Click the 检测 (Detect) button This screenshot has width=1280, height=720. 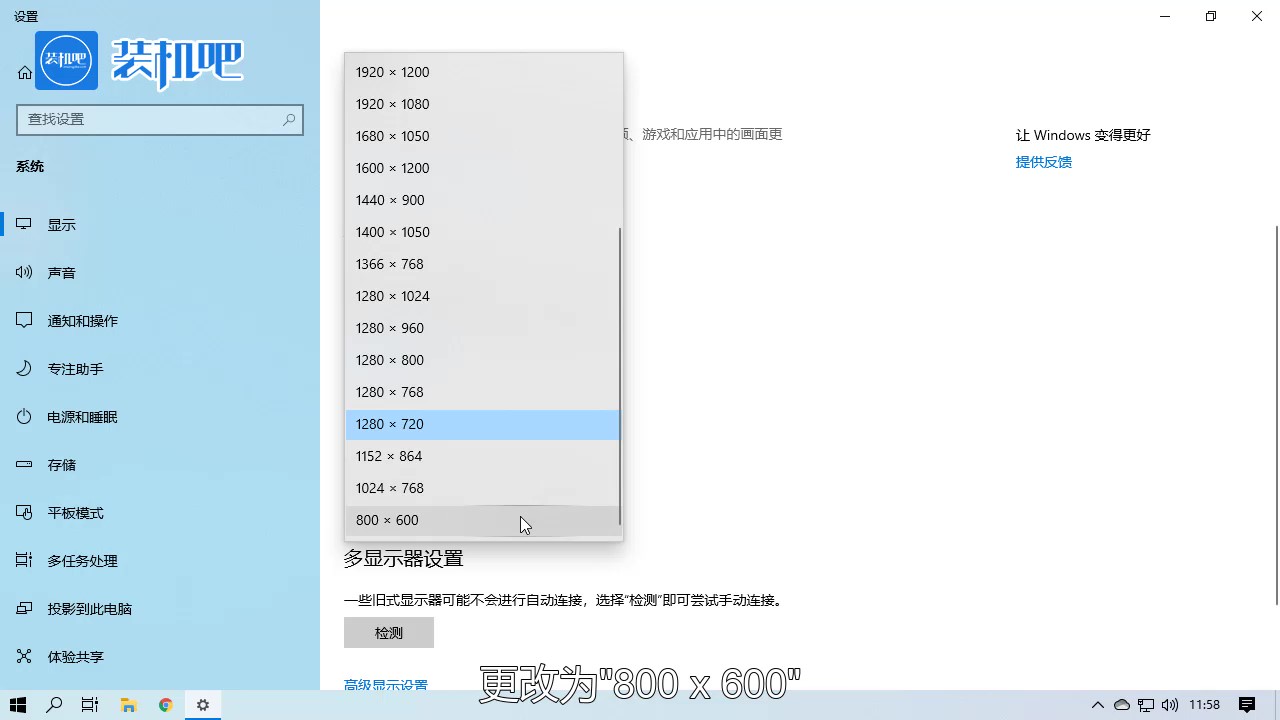coord(389,632)
